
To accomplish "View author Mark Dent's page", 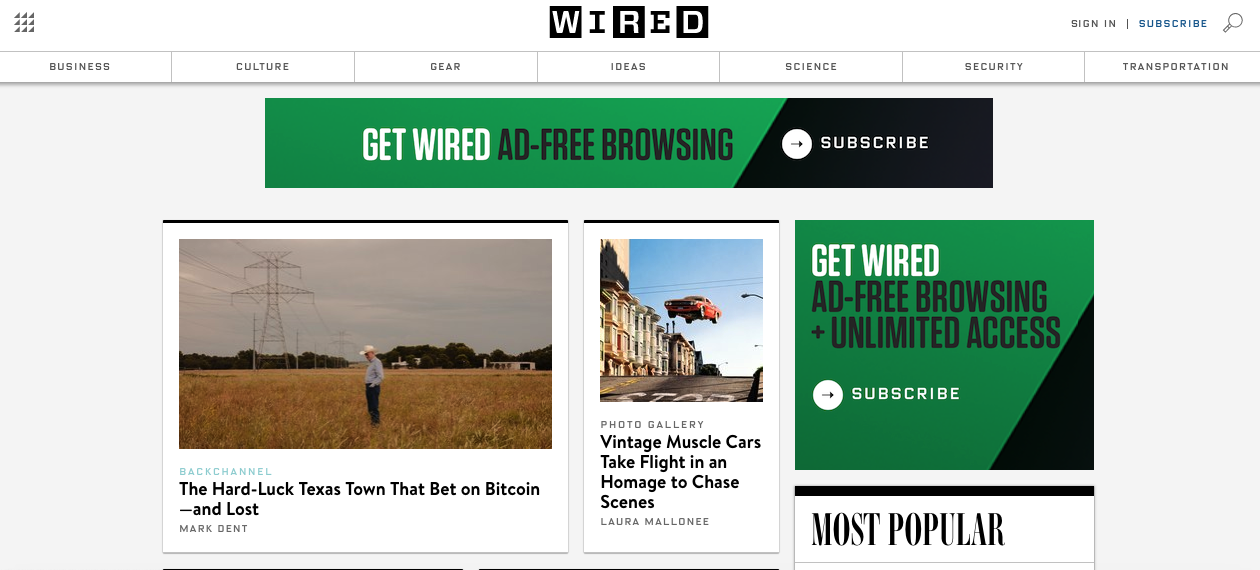I will (213, 529).
